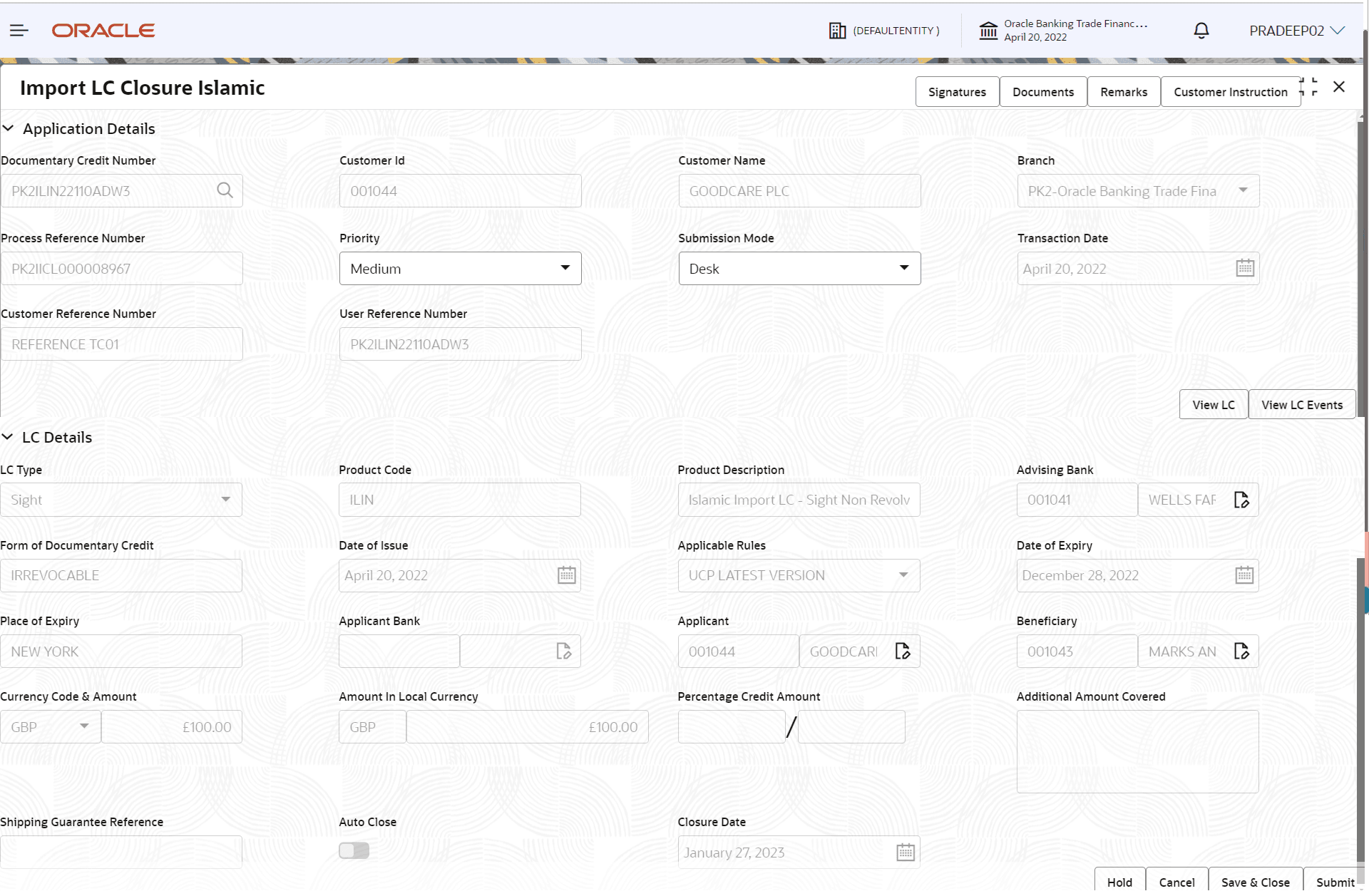
Task: Click the View LC Events button
Action: pos(1301,404)
